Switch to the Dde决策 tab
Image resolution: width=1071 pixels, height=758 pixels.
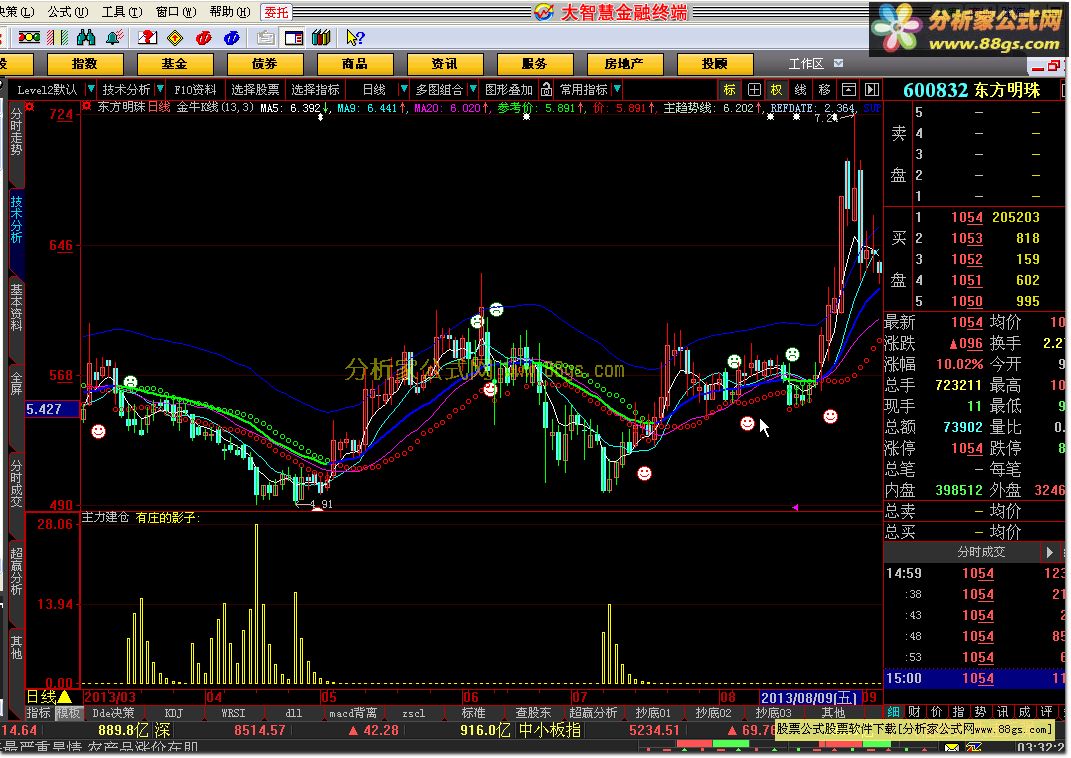tap(113, 713)
